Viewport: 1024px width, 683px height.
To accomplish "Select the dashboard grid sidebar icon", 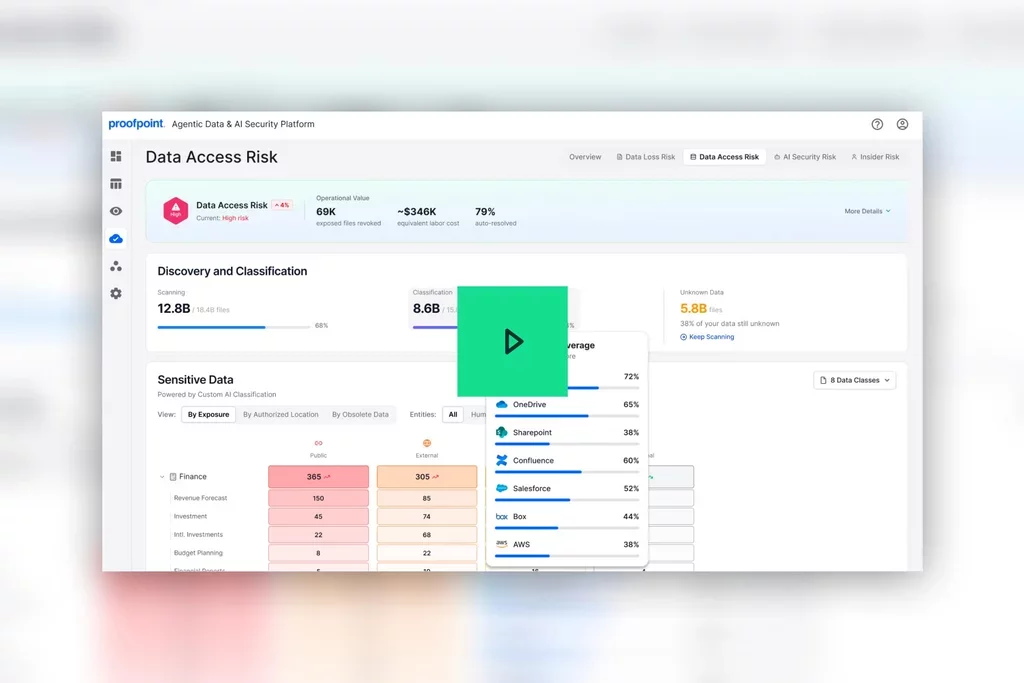I will tap(116, 156).
